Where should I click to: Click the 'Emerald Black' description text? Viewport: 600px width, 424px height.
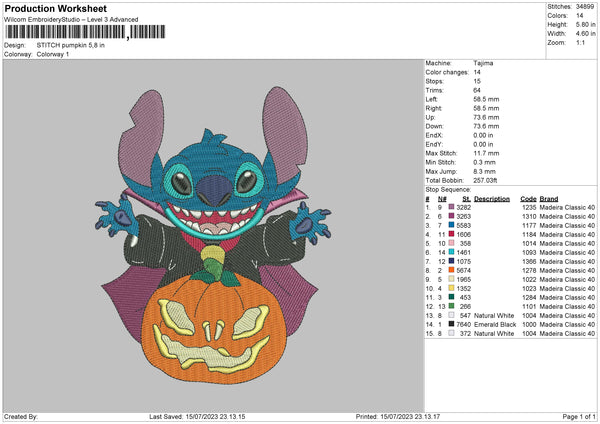coord(495,325)
